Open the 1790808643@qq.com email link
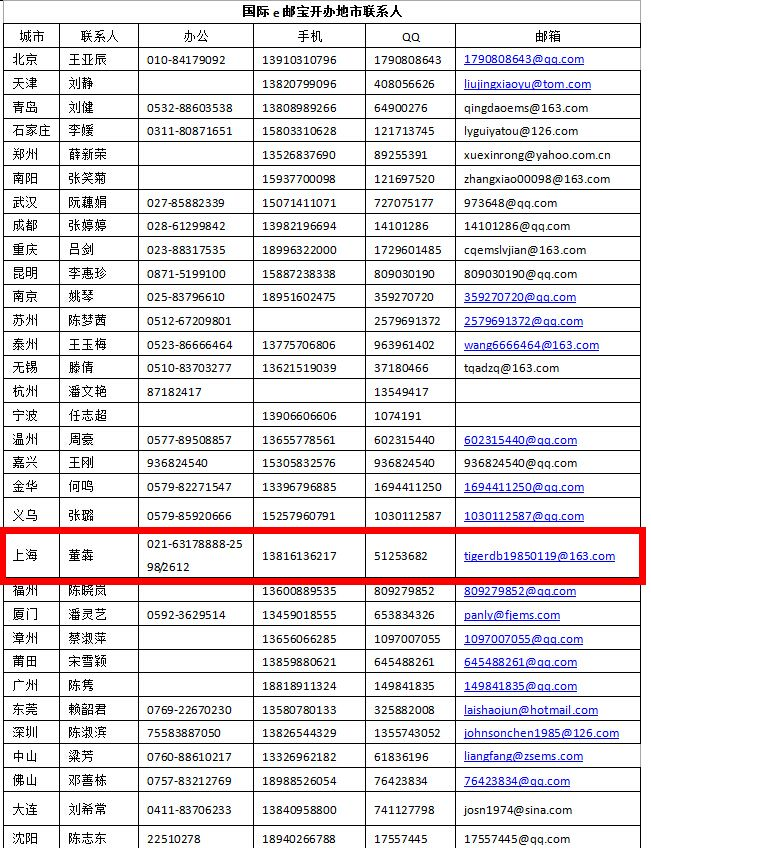This screenshot has width=768, height=848. click(524, 59)
